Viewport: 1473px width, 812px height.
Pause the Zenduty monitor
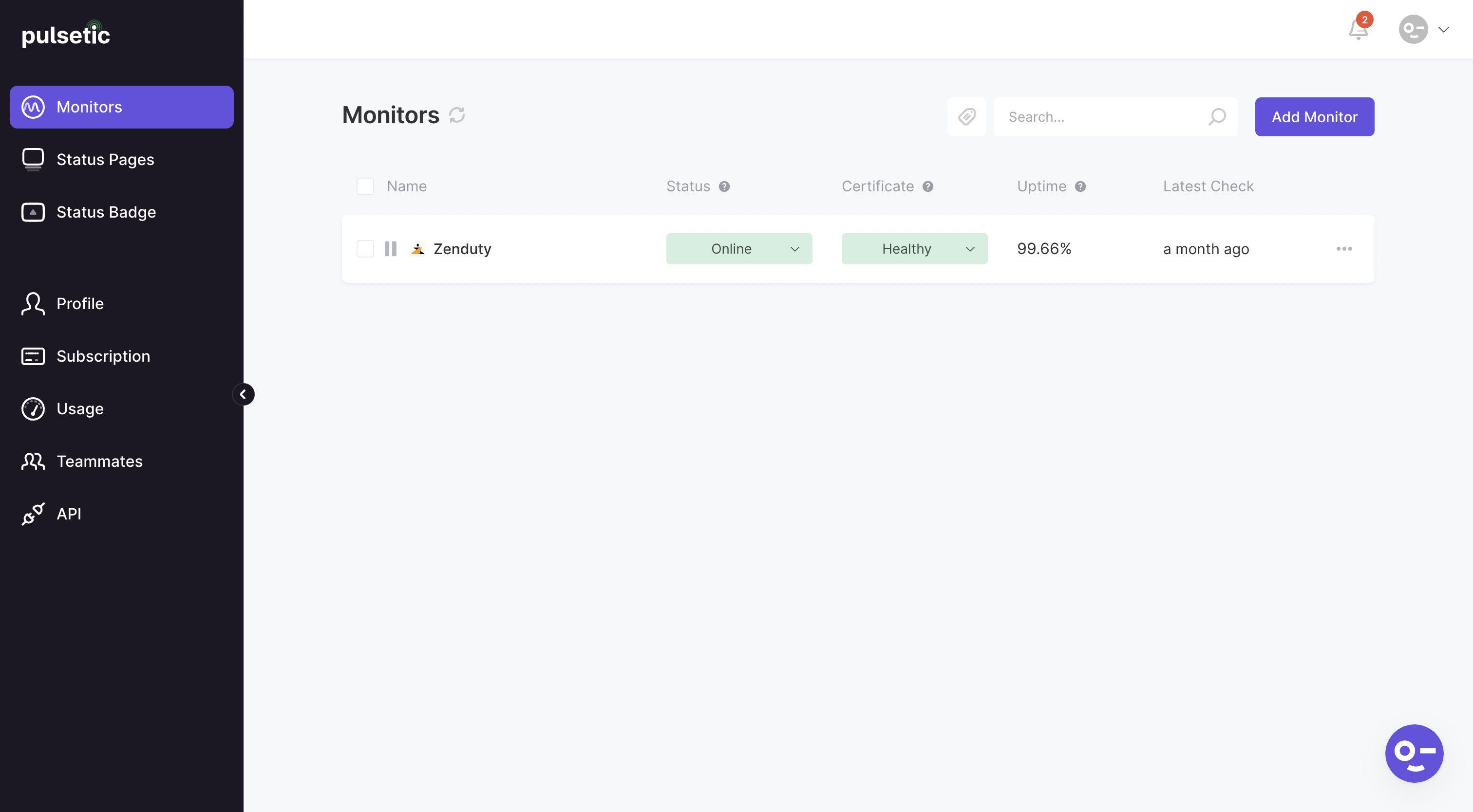pyautogui.click(x=391, y=249)
